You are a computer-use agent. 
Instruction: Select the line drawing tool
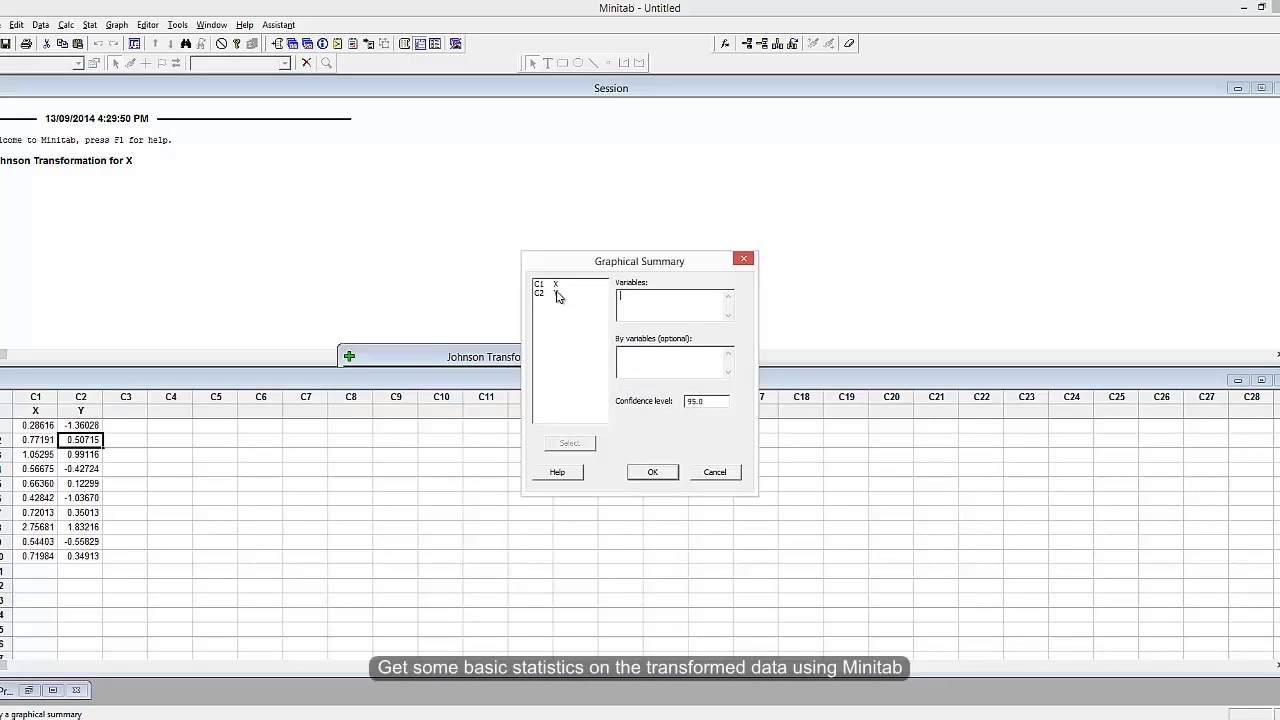point(593,63)
